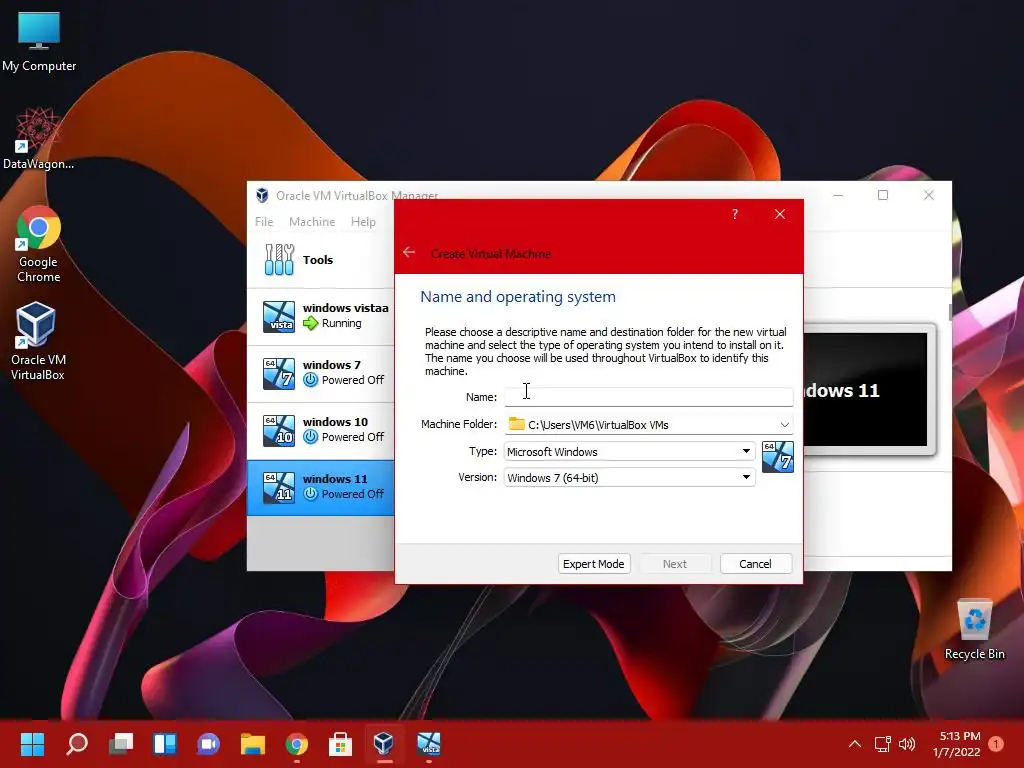Open Oracle VM VirtualBox desktop shortcut
Screen dimensions: 1024x768
(x=37, y=341)
